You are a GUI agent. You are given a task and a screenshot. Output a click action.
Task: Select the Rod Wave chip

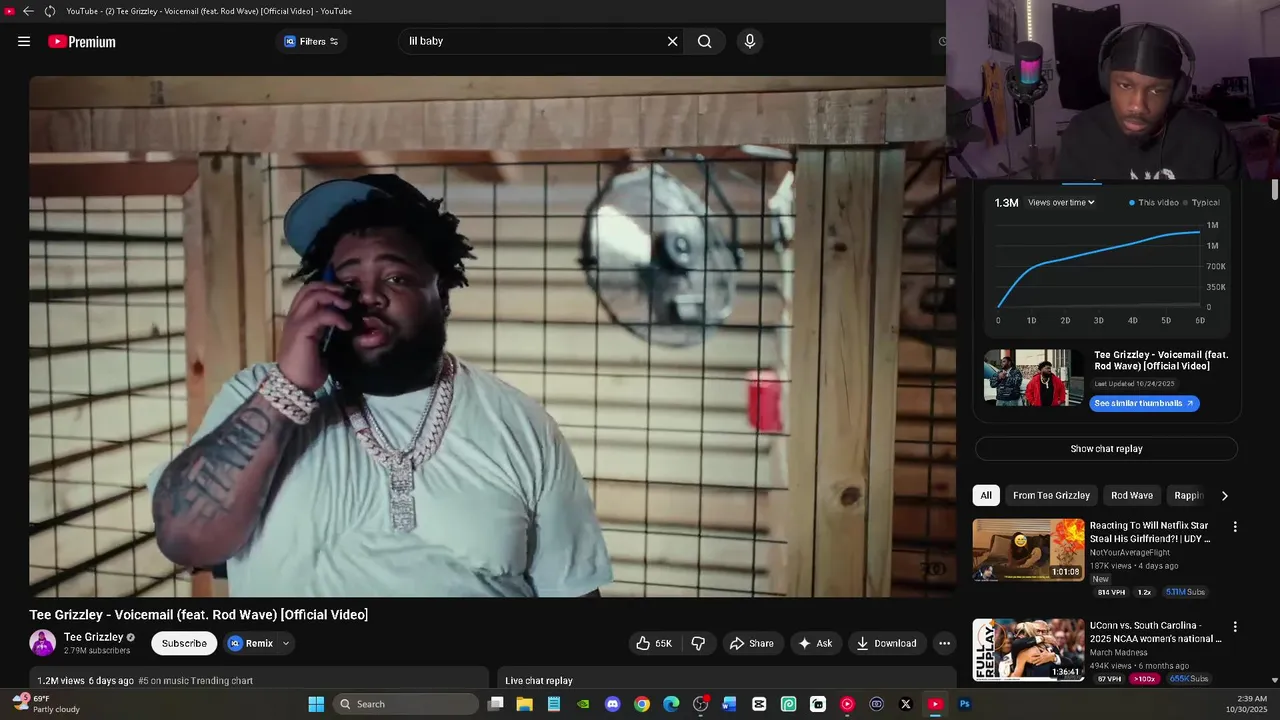pyautogui.click(x=1132, y=495)
